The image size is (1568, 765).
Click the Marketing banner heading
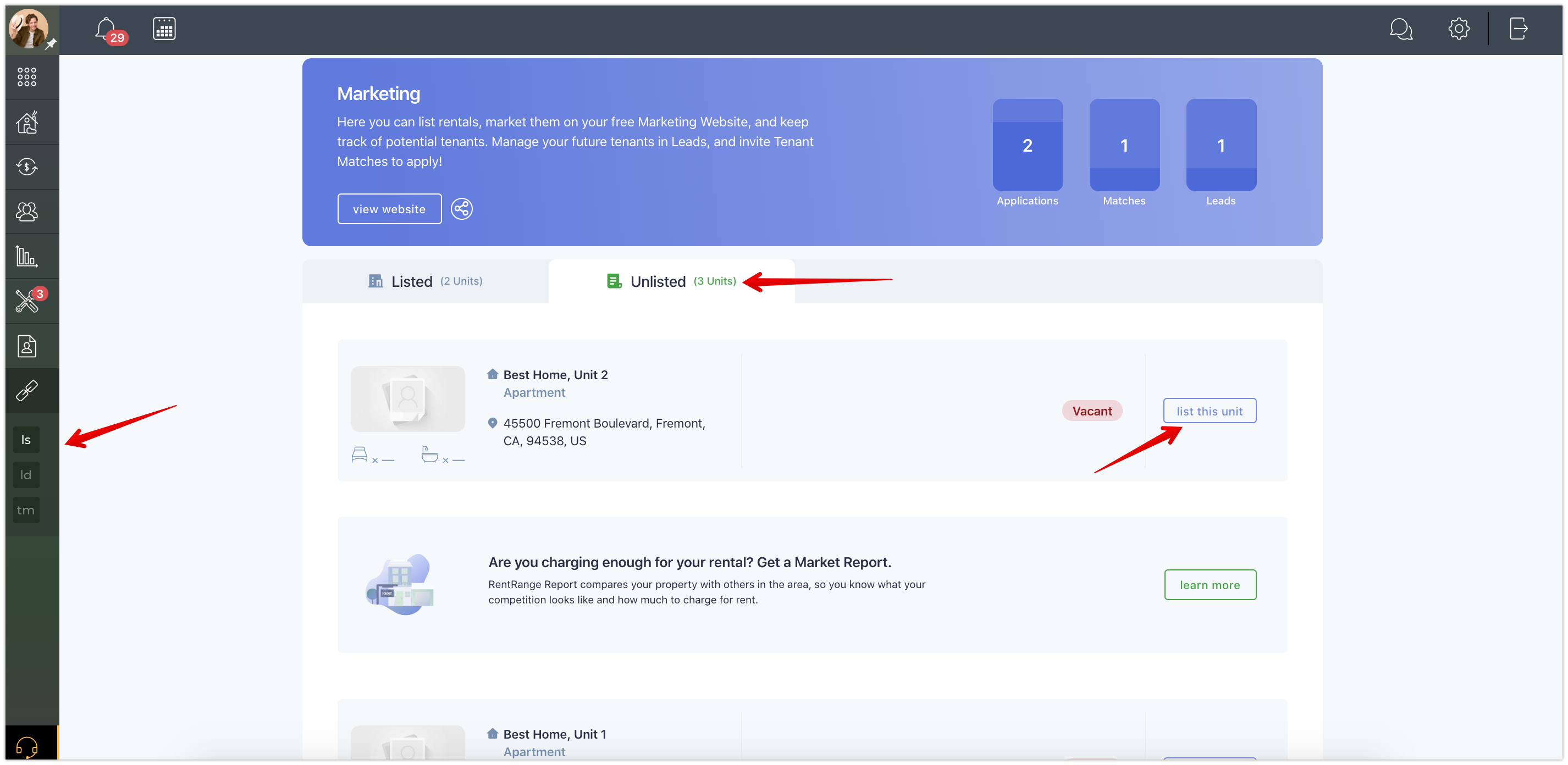click(x=379, y=93)
